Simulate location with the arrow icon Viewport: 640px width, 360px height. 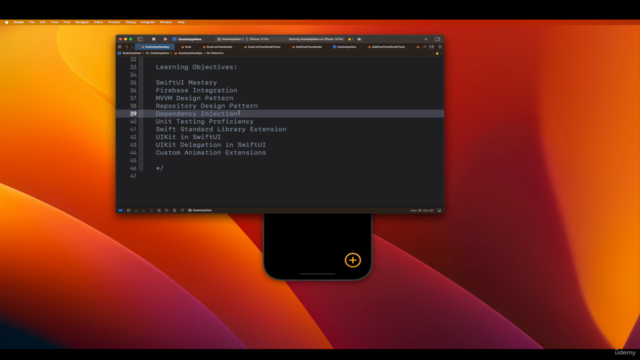click(182, 210)
